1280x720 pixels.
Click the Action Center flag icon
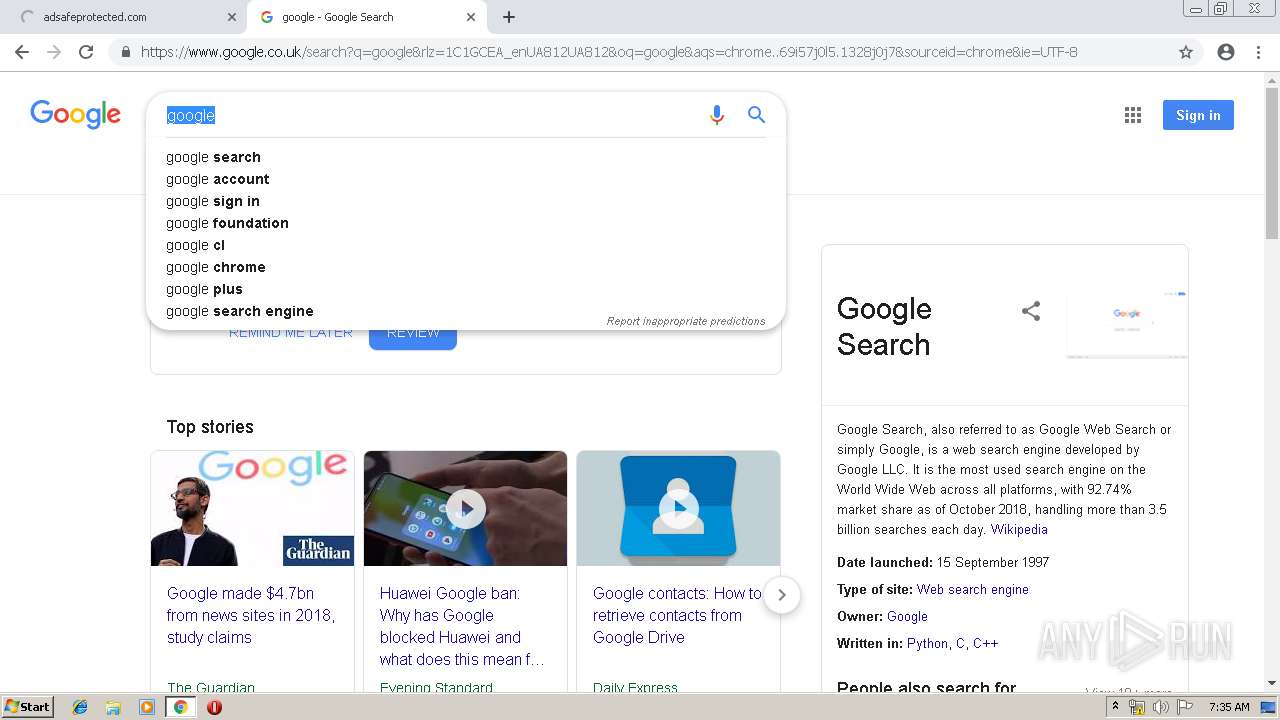1185,707
